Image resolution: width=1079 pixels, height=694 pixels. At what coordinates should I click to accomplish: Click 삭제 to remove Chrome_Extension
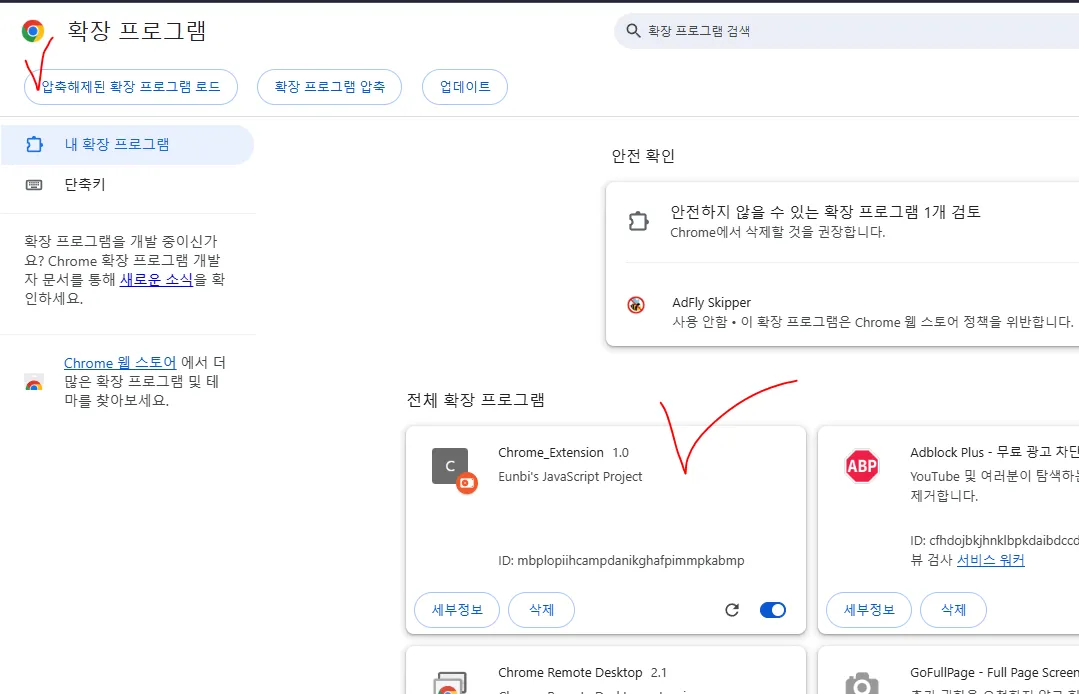542,610
